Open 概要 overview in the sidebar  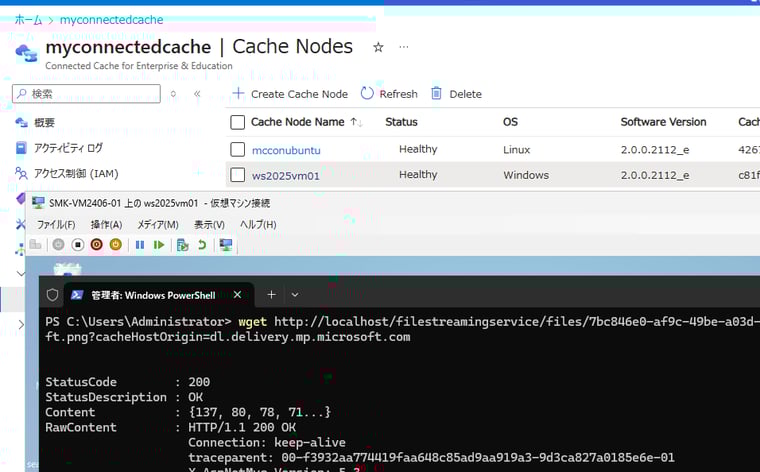44,123
